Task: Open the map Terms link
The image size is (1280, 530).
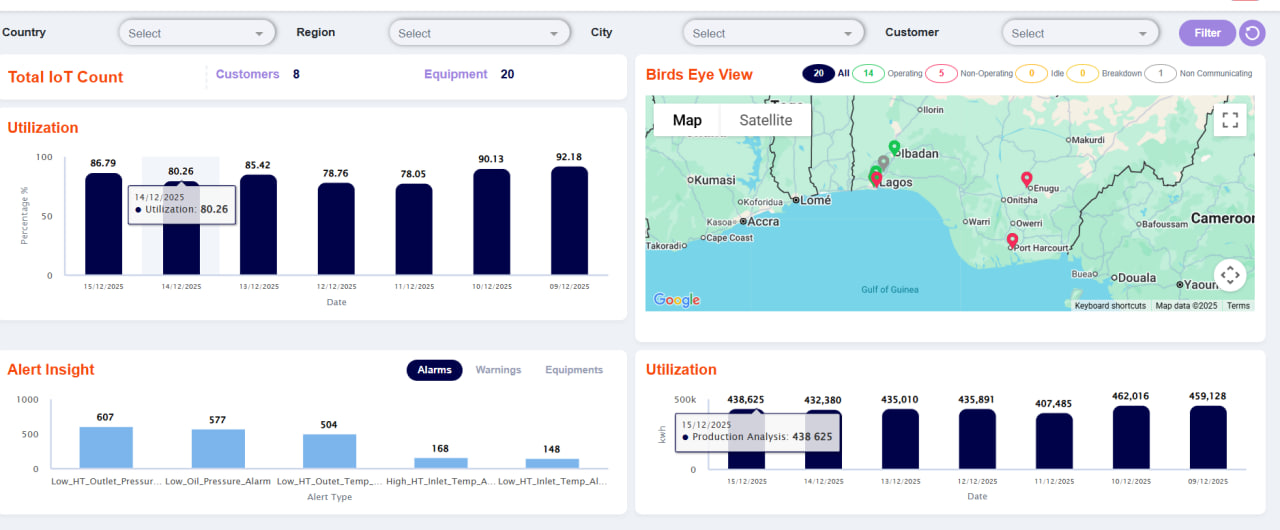Action: click(1238, 306)
